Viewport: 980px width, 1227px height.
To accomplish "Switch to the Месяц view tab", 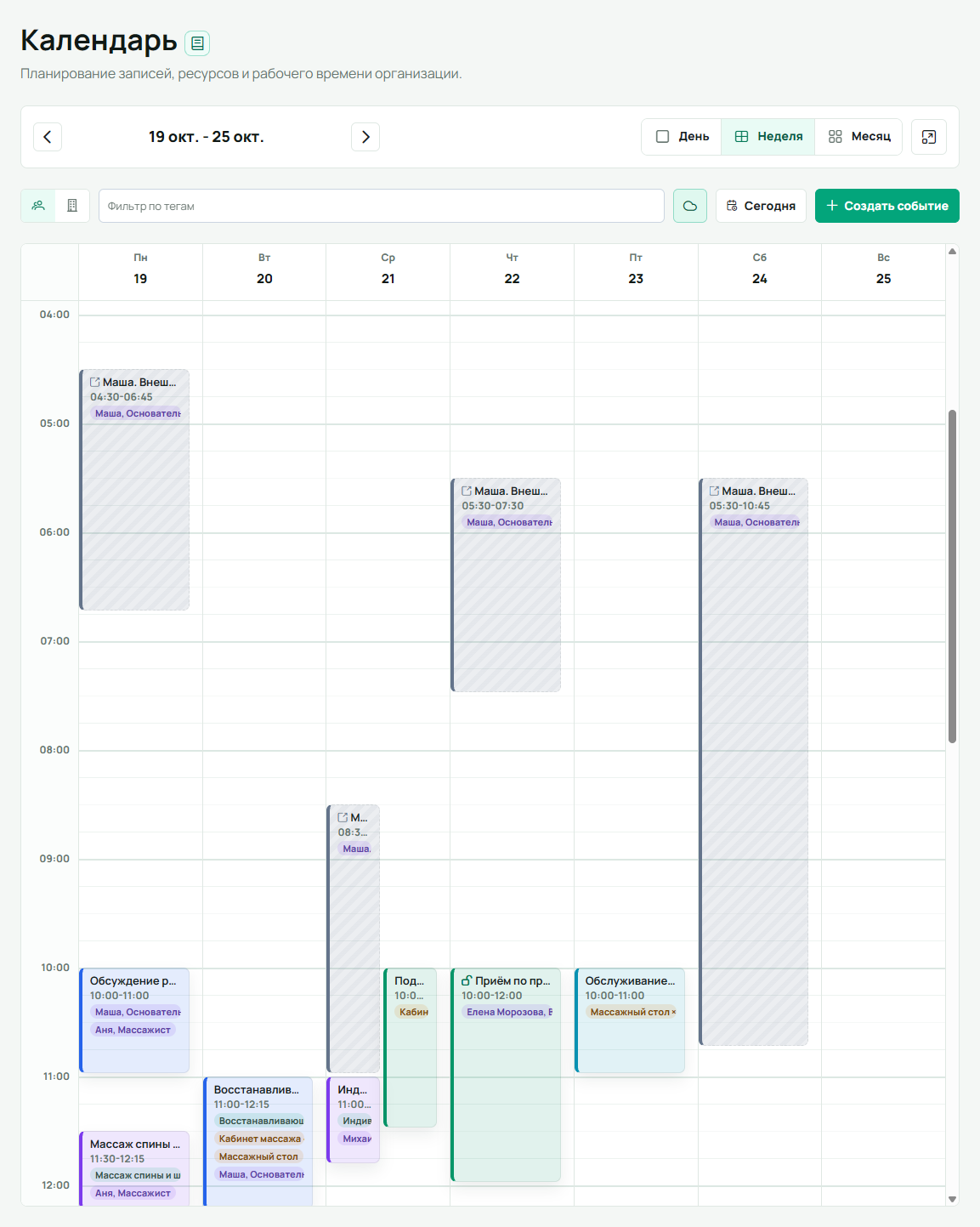I will pyautogui.click(x=858, y=137).
